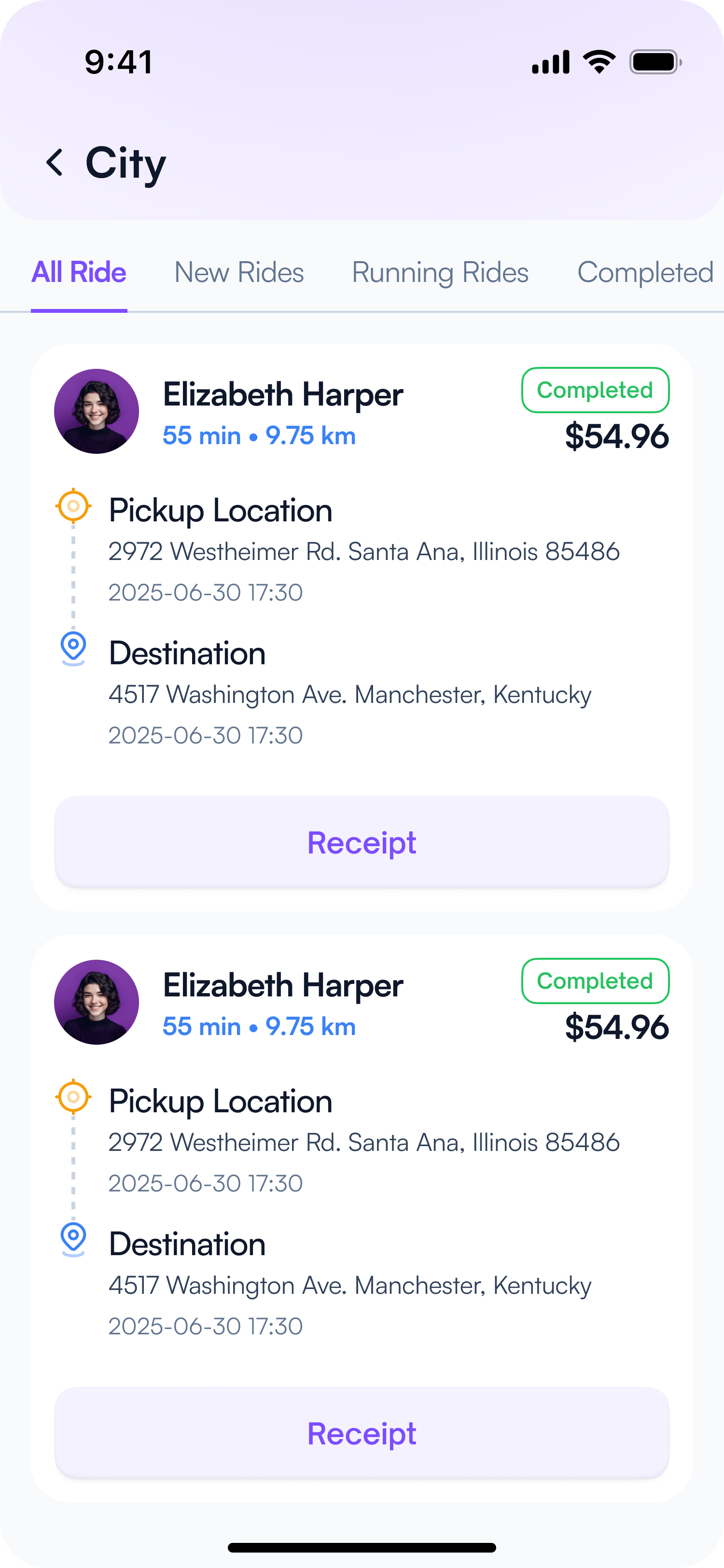This screenshot has width=724, height=1568.
Task: Tap Elizabeth Harper's avatar in second ride
Action: point(97,1003)
